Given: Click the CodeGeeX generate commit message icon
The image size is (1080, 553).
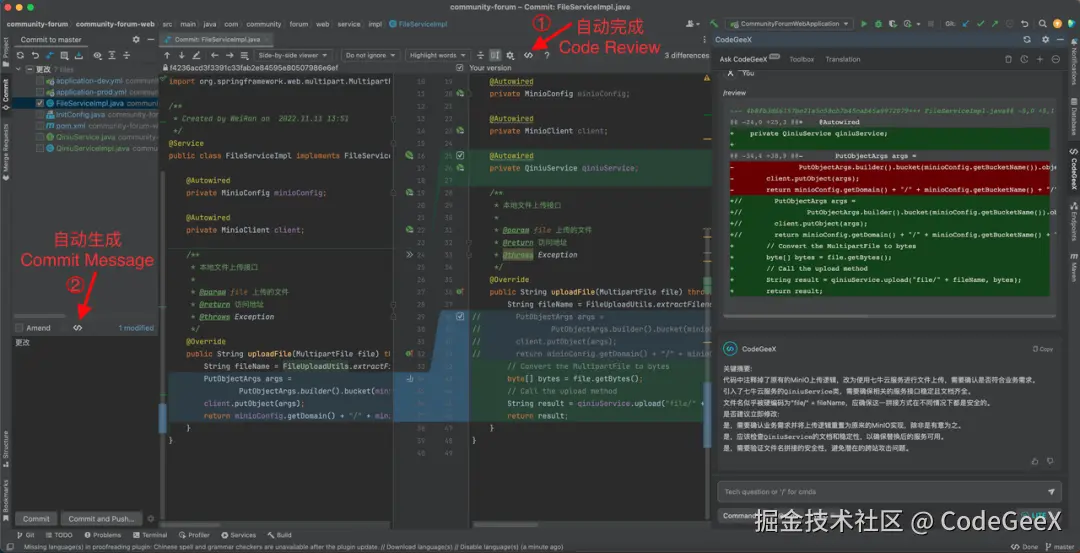Looking at the screenshot, I should [x=77, y=328].
